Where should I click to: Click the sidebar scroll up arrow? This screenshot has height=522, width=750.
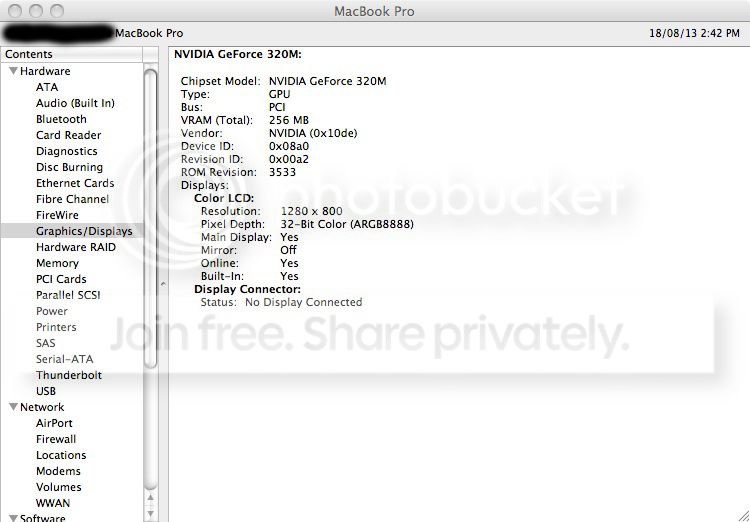(x=150, y=498)
